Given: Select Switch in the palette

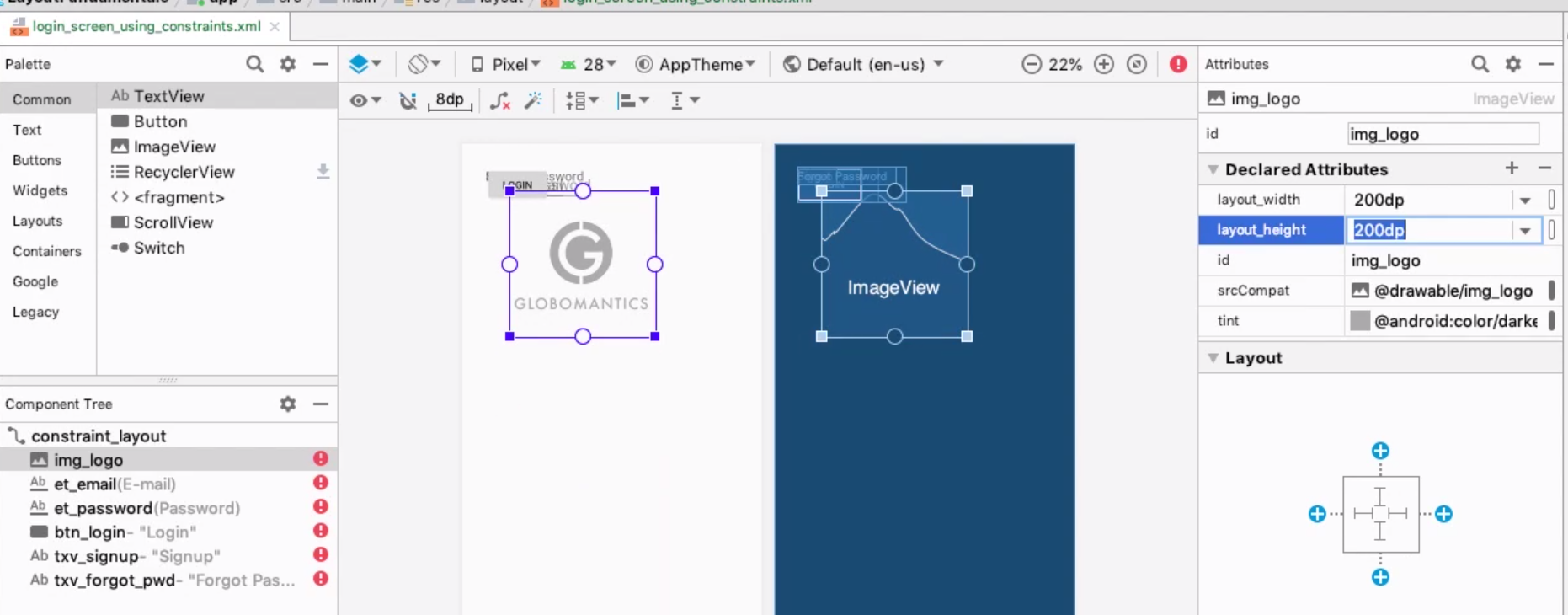Looking at the screenshot, I should click(217, 248).
